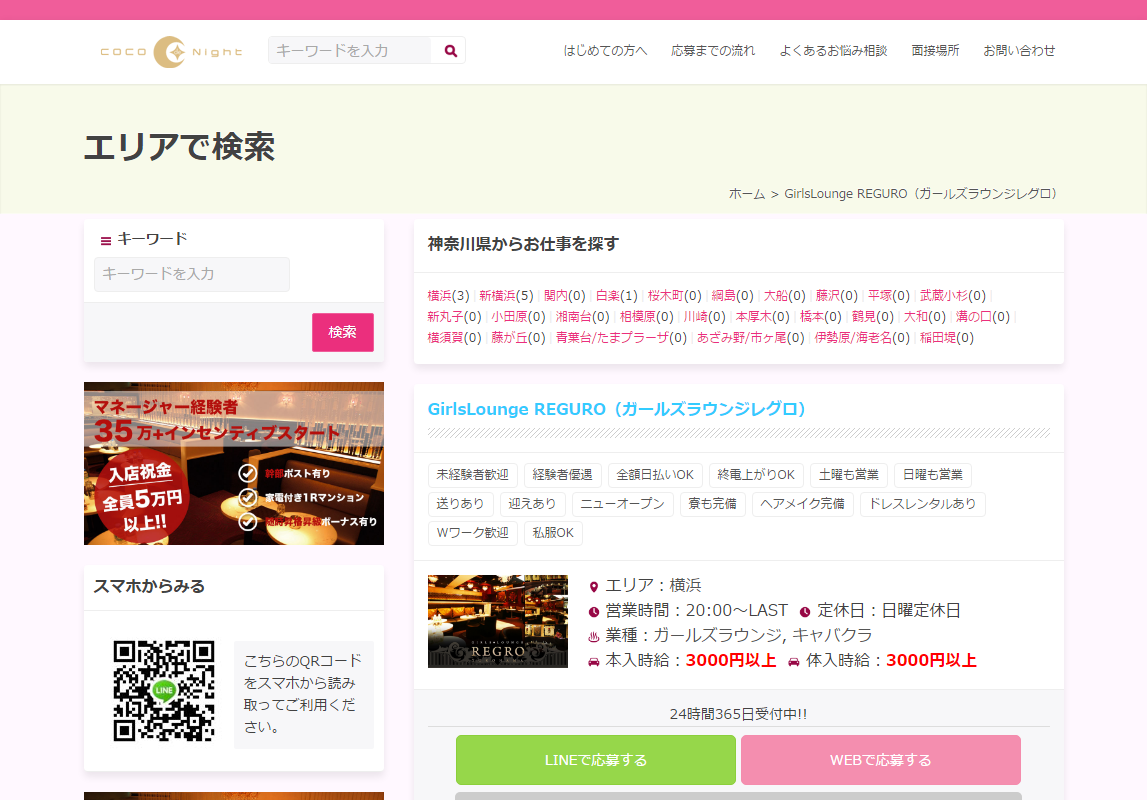The height and width of the screenshot is (800, 1147).
Task: Click the LINEで応募する button
Action: pos(595,760)
